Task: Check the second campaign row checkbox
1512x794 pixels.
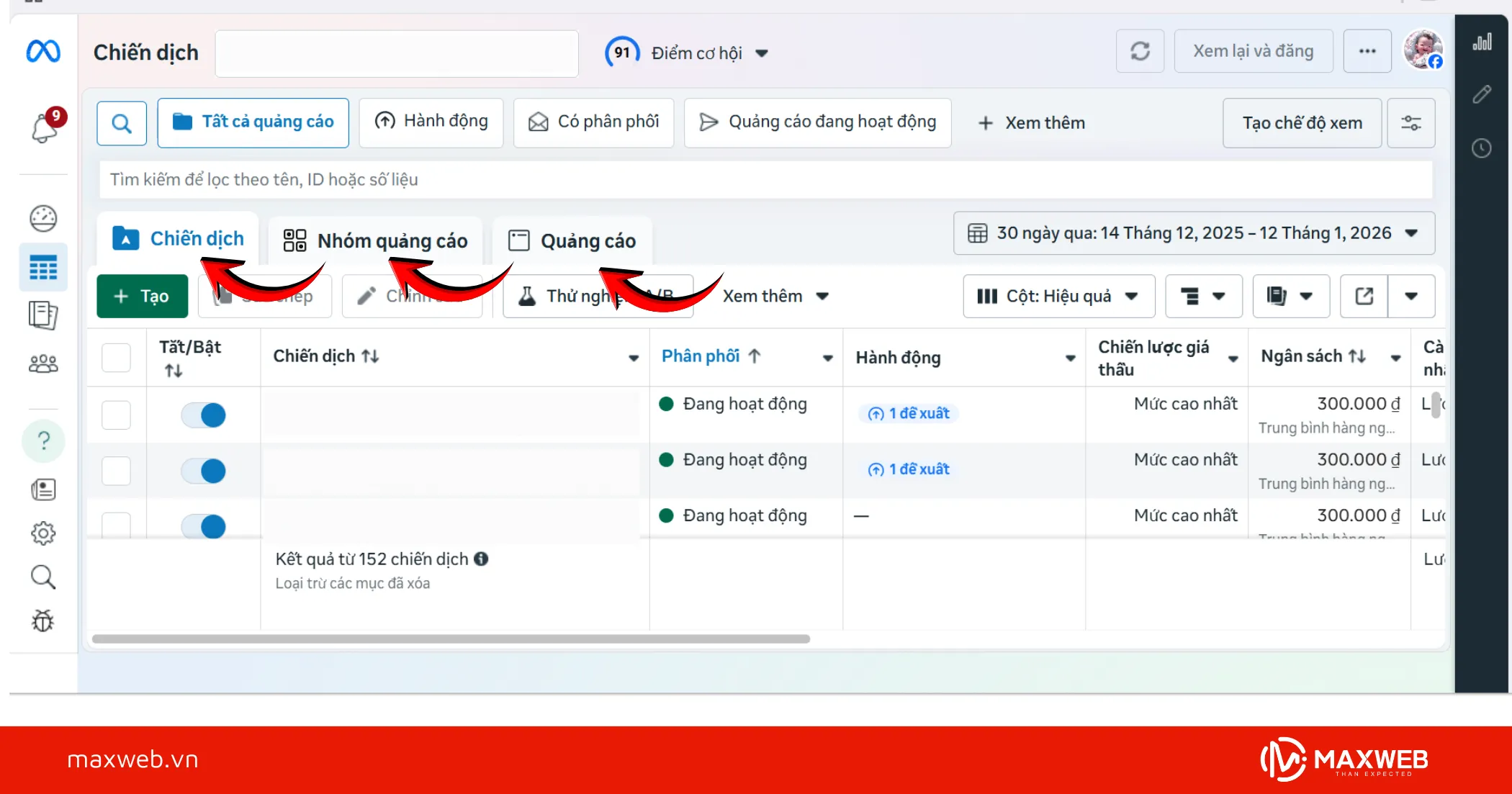Action: pyautogui.click(x=115, y=471)
